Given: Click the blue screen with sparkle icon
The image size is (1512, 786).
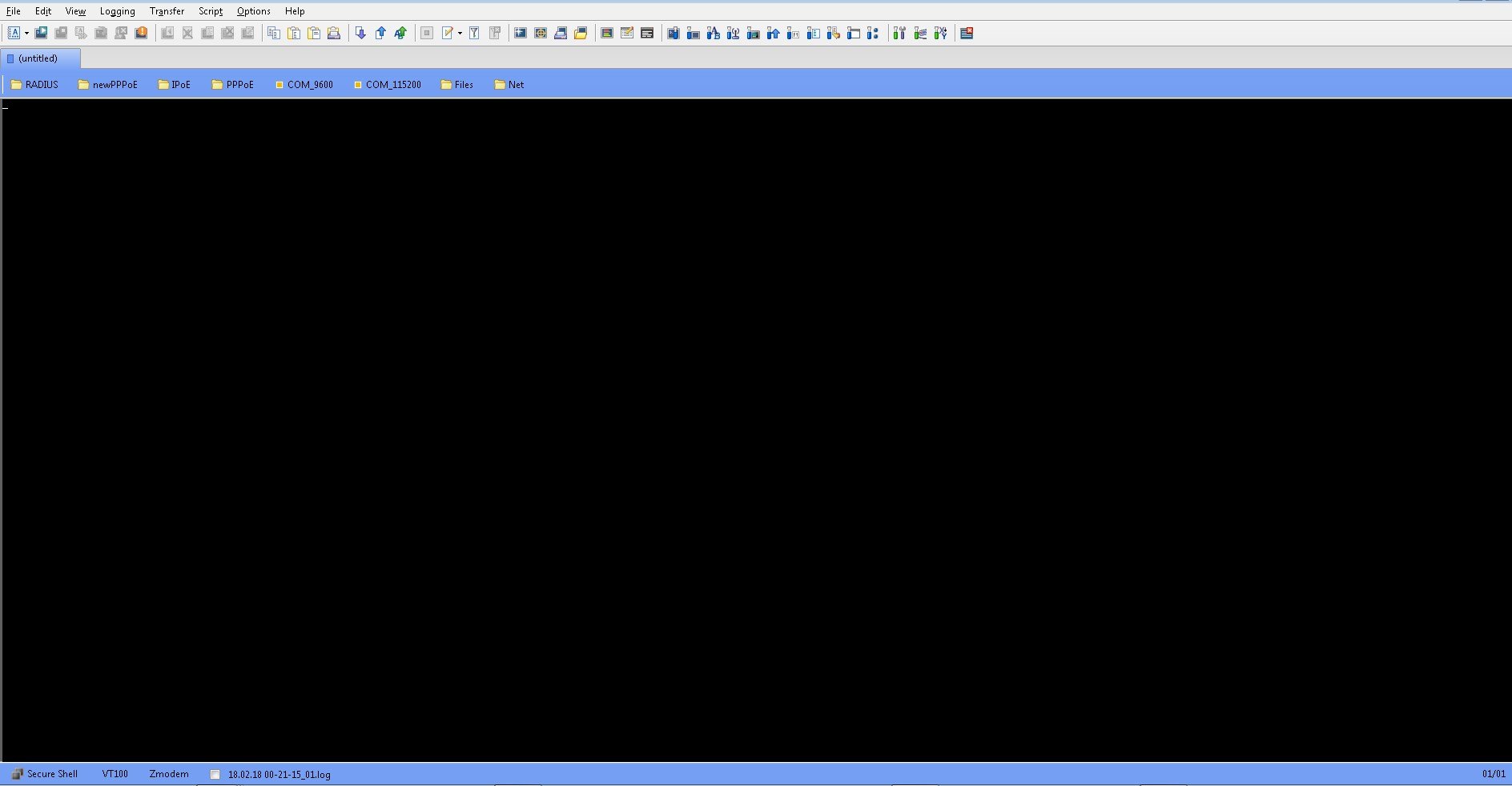Looking at the screenshot, I should tap(521, 33).
